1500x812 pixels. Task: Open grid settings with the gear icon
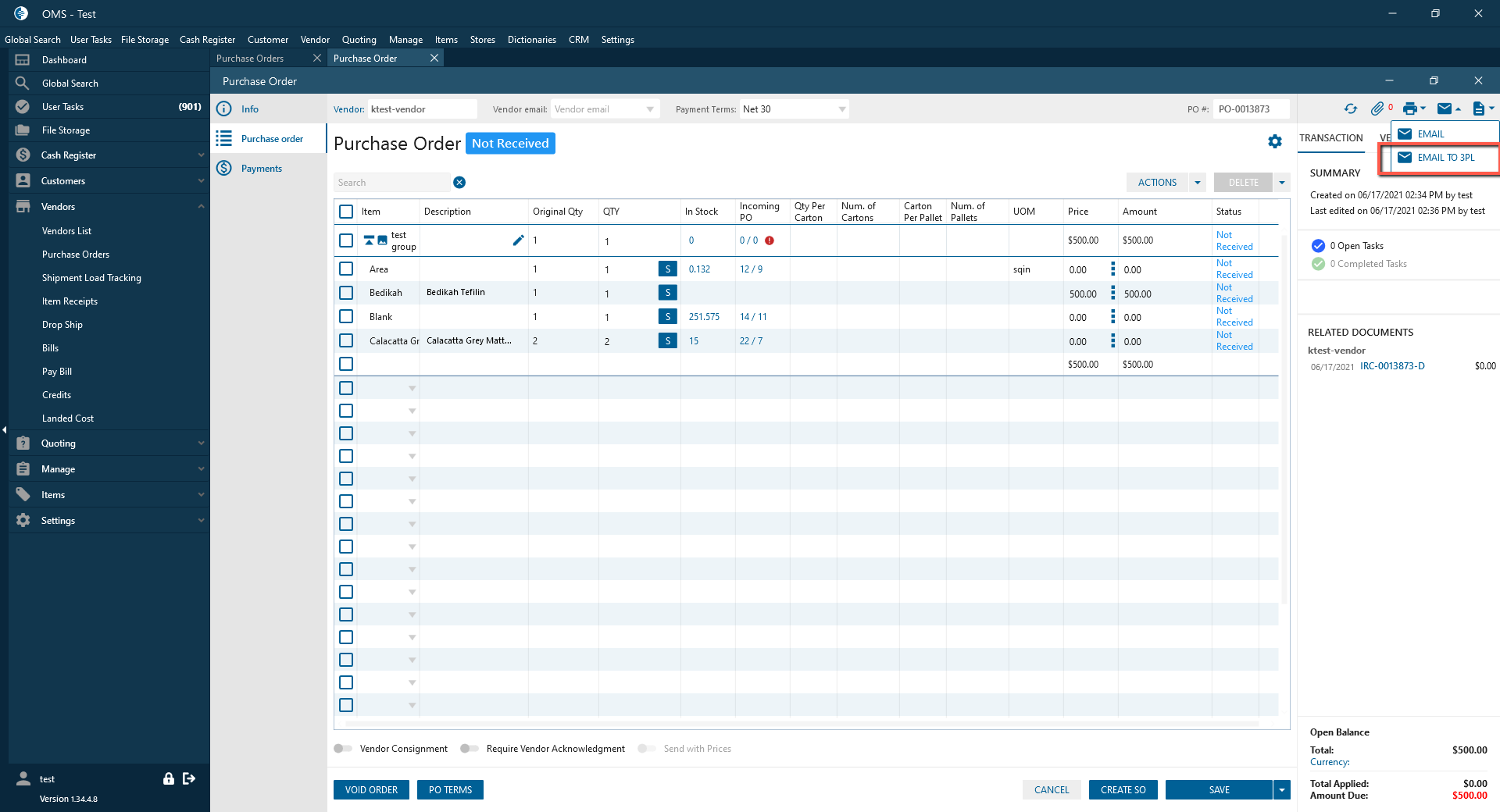pyautogui.click(x=1275, y=141)
